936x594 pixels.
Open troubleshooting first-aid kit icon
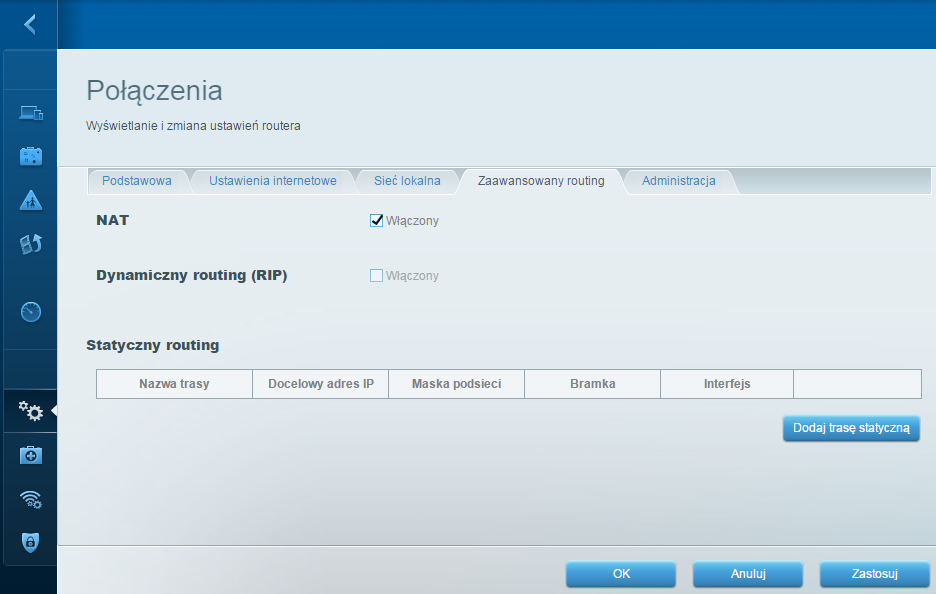click(x=30, y=455)
